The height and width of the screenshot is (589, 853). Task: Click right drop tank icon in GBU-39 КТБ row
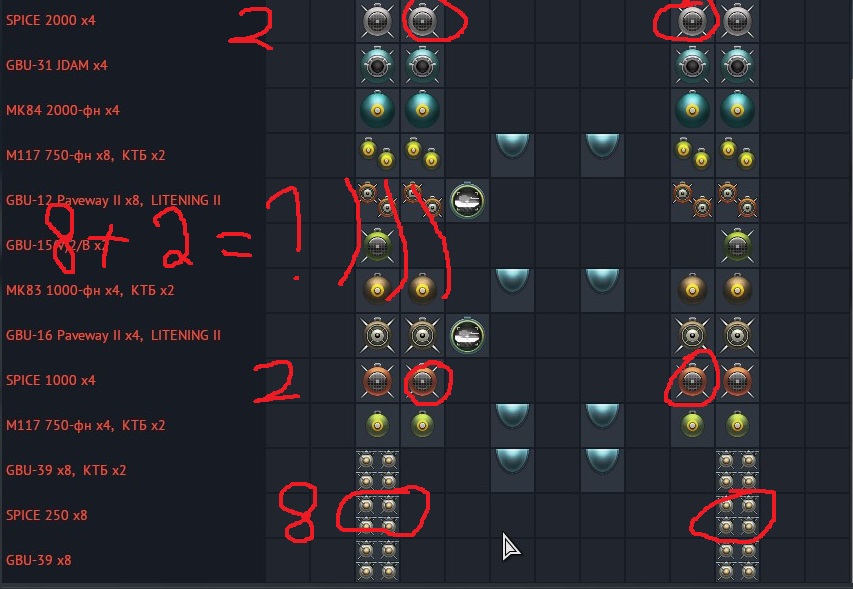(602, 461)
